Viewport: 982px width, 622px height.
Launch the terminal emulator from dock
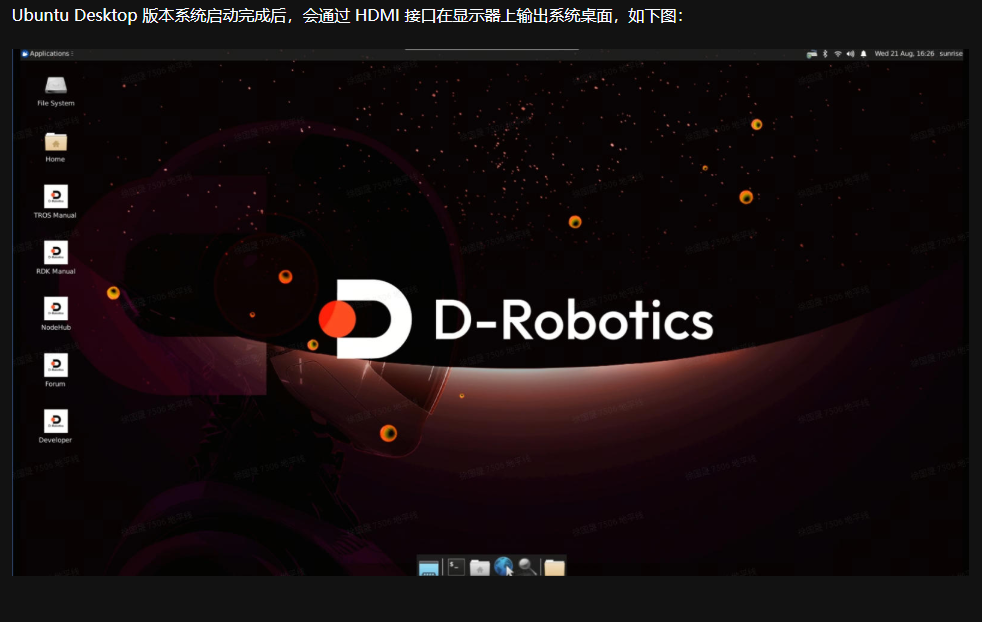pos(456,567)
